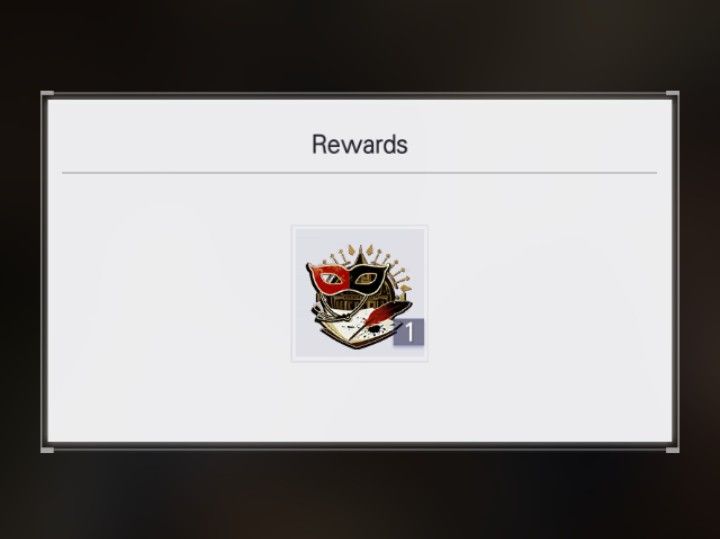Viewport: 720px width, 539px height.
Task: Click the dialog's bottom-right corner bracket
Action: [672, 449]
